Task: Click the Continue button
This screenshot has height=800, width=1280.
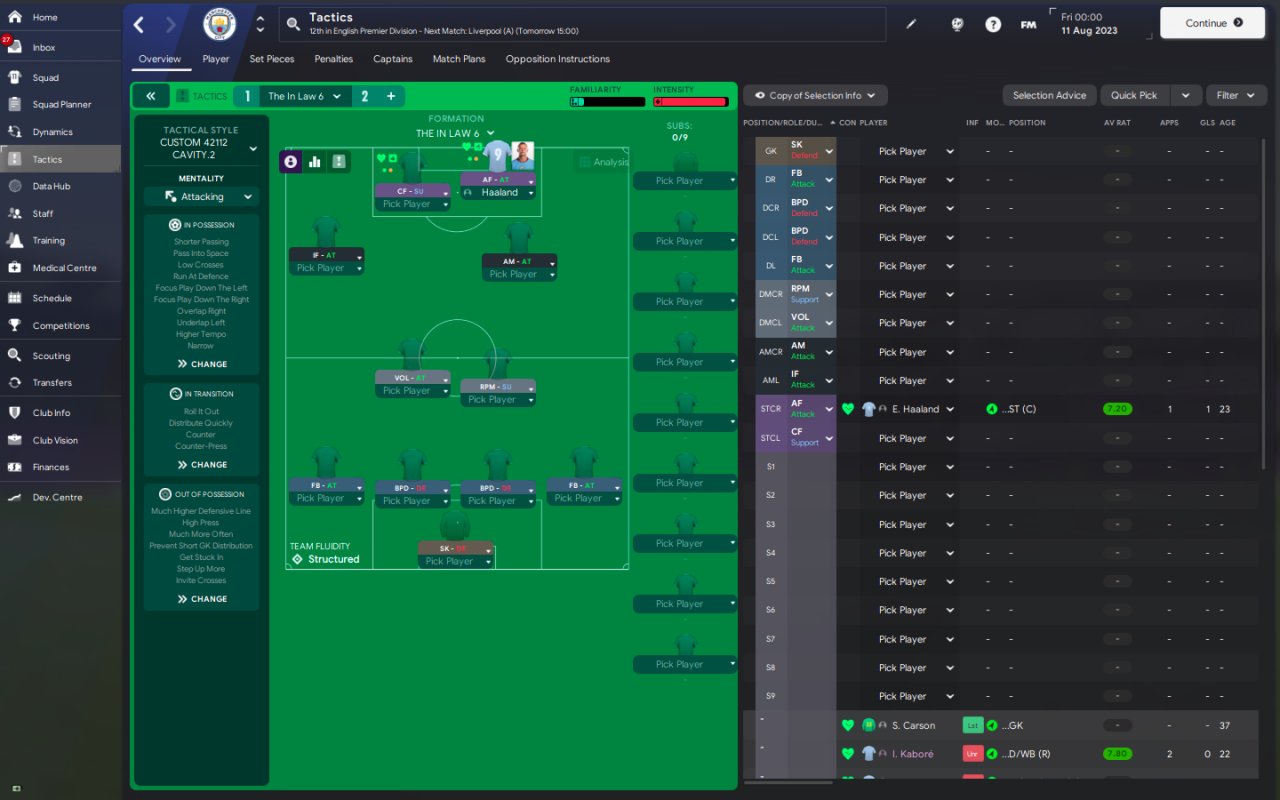Action: pos(1213,23)
